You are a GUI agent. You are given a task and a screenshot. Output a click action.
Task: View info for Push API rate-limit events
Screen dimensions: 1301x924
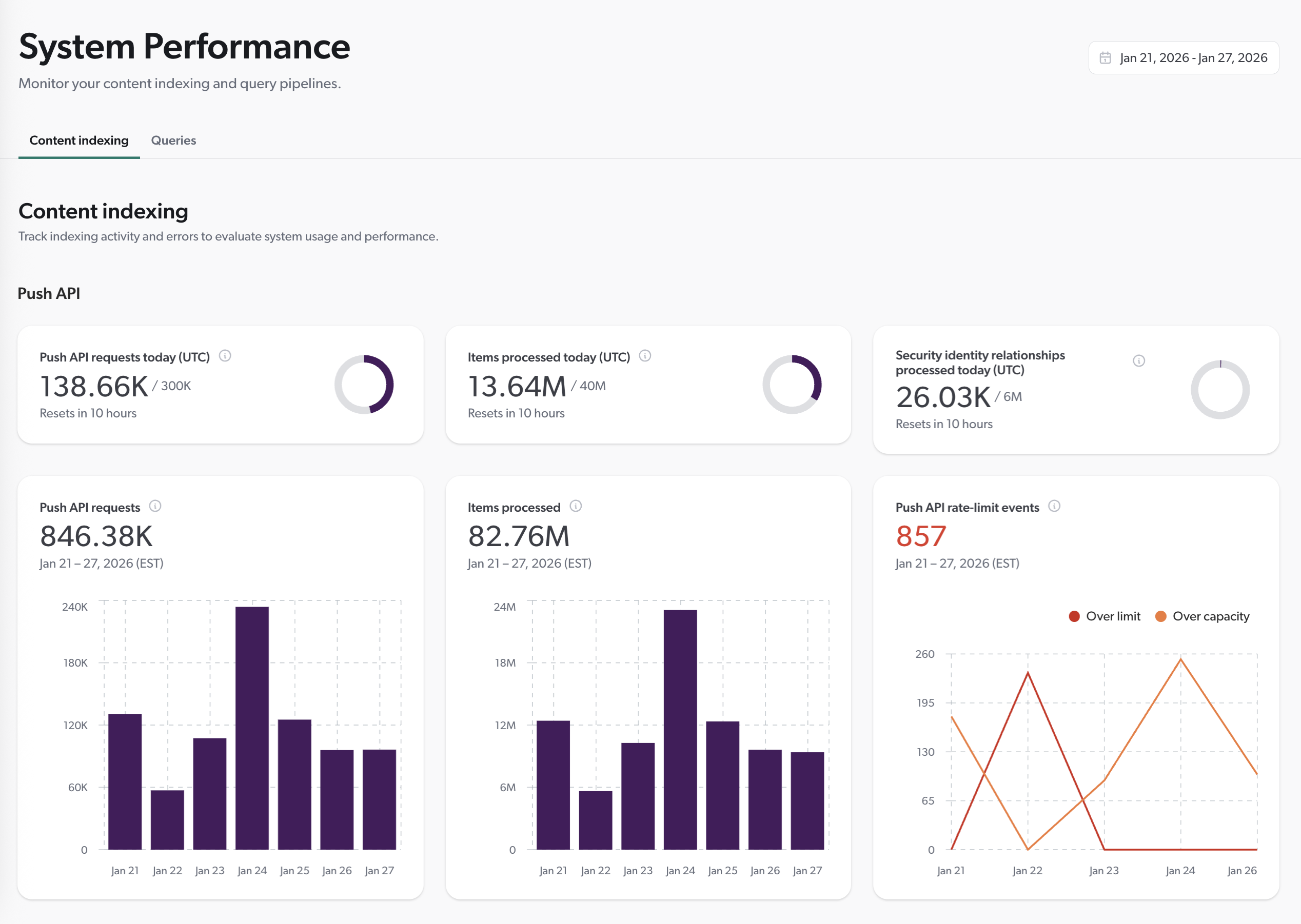(1055, 506)
